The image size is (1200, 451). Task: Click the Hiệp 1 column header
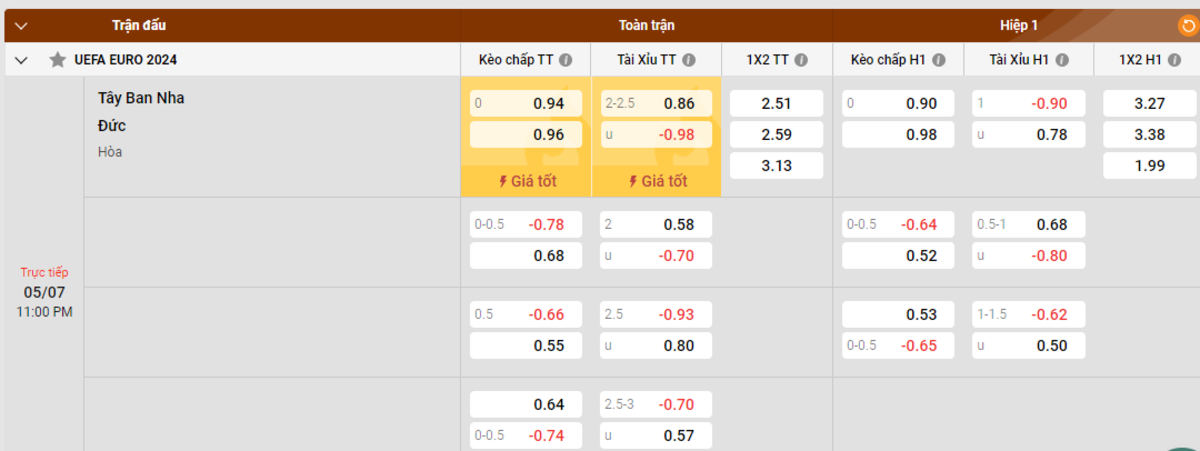1019,26
